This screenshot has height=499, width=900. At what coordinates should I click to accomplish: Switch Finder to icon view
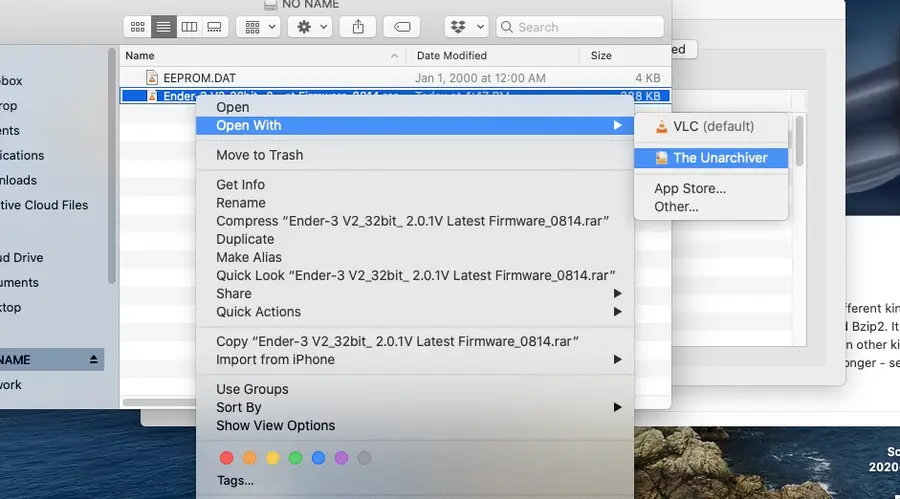pyautogui.click(x=138, y=27)
